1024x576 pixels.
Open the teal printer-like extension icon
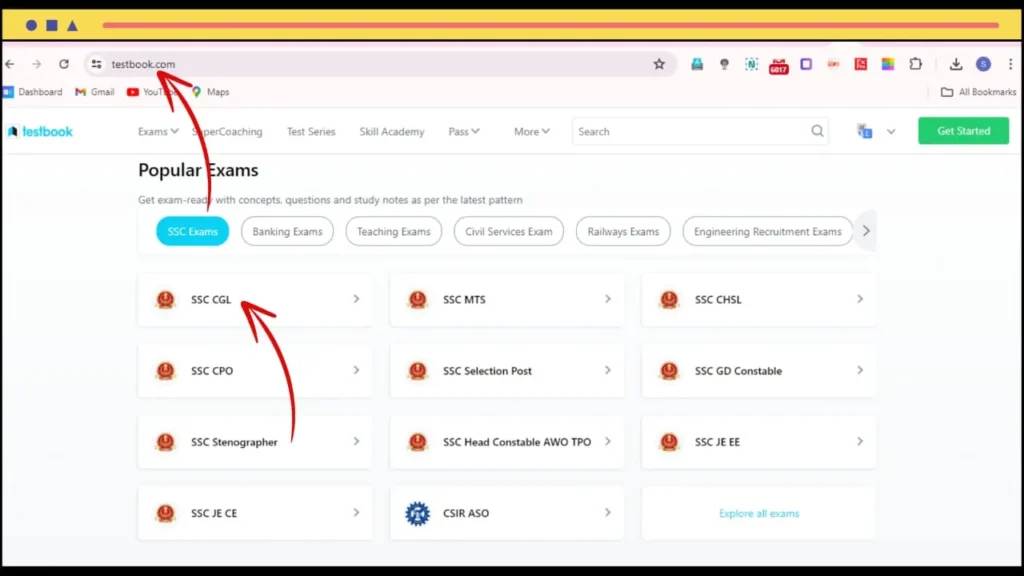tap(697, 64)
